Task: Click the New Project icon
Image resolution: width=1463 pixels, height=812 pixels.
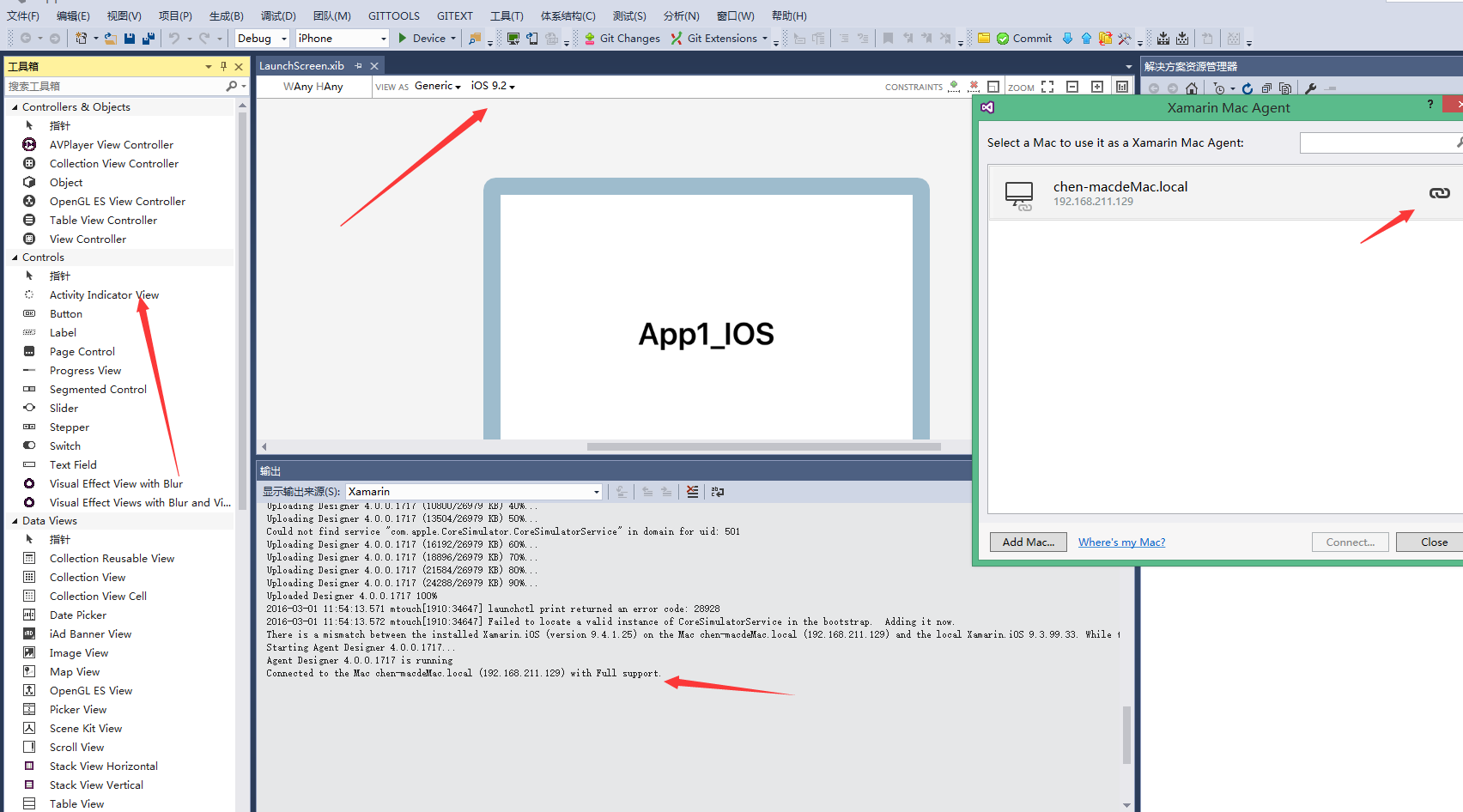Action: tap(81, 39)
